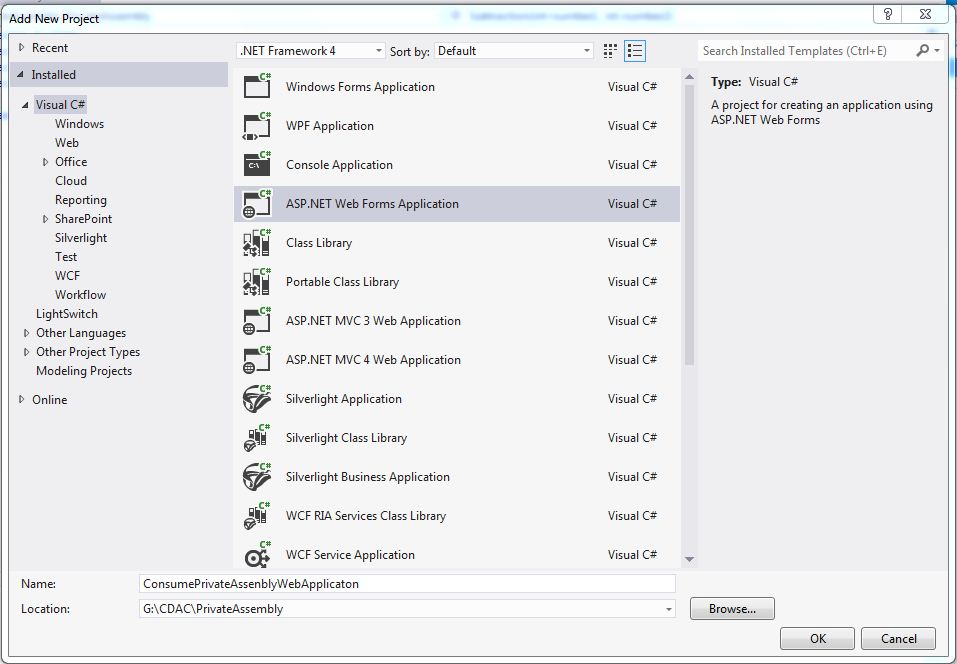Open the search options dropdown arrow
Image resolution: width=957 pixels, height=664 pixels.
937,51
